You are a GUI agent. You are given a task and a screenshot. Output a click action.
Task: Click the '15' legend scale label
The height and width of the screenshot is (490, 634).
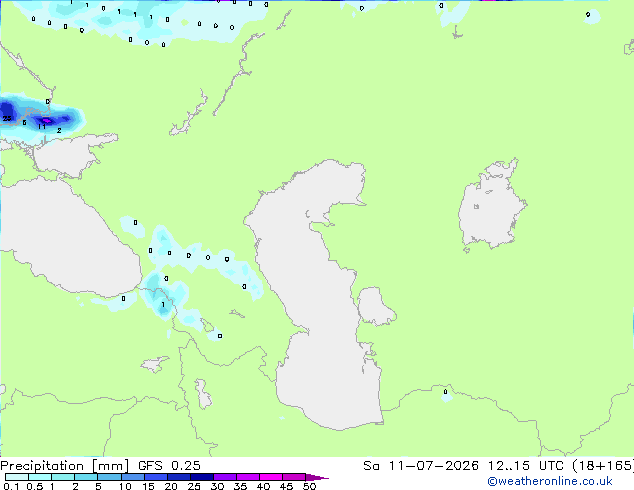148,486
